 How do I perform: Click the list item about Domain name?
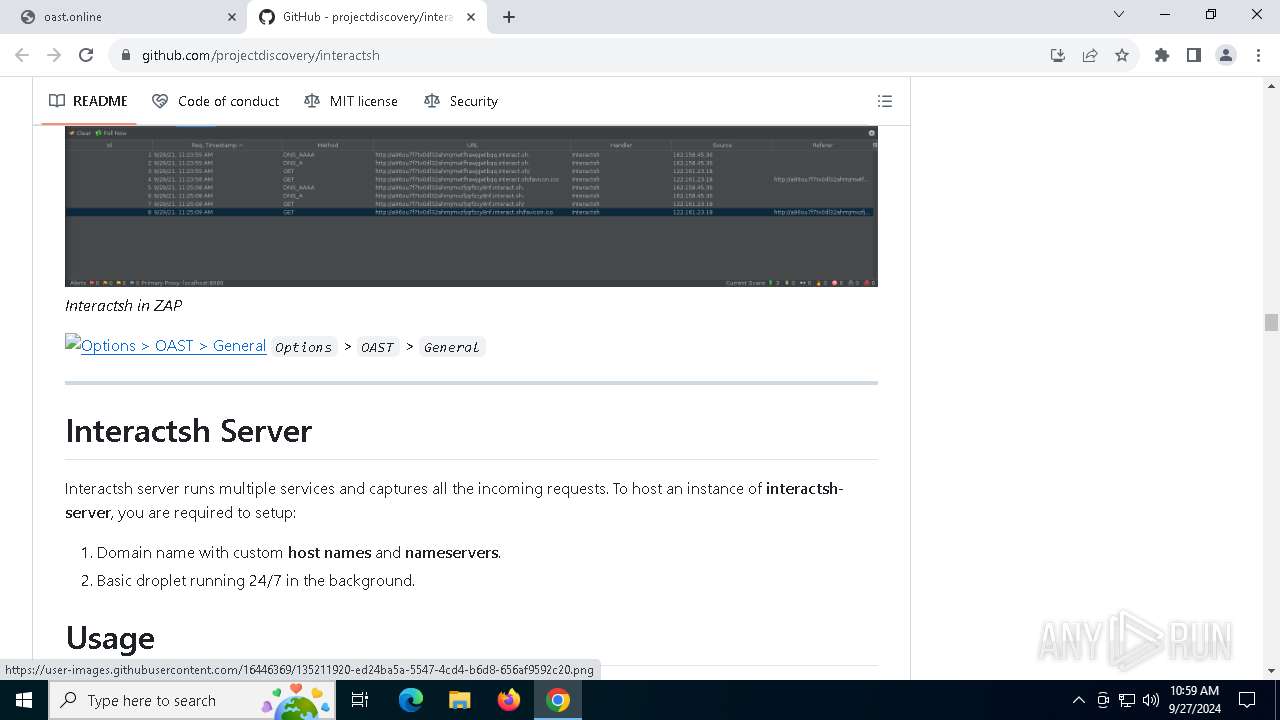pos(298,552)
